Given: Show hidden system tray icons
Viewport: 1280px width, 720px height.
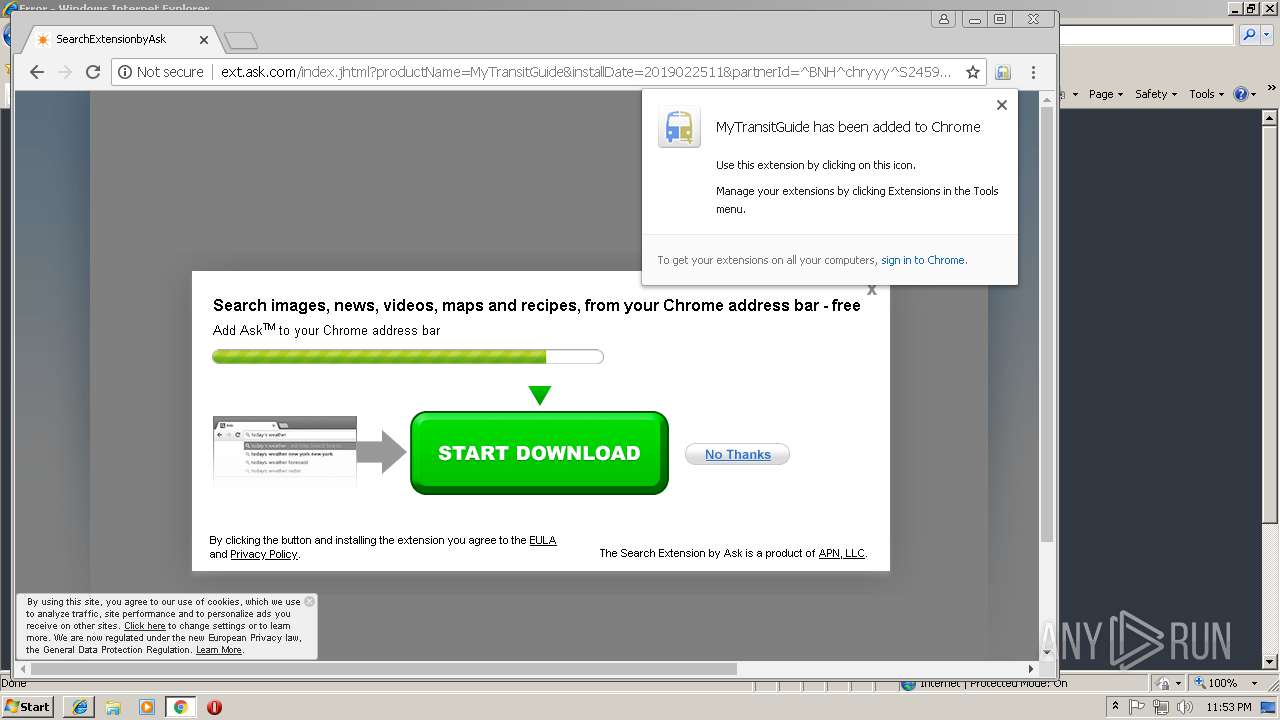Looking at the screenshot, I should coord(1115,707).
